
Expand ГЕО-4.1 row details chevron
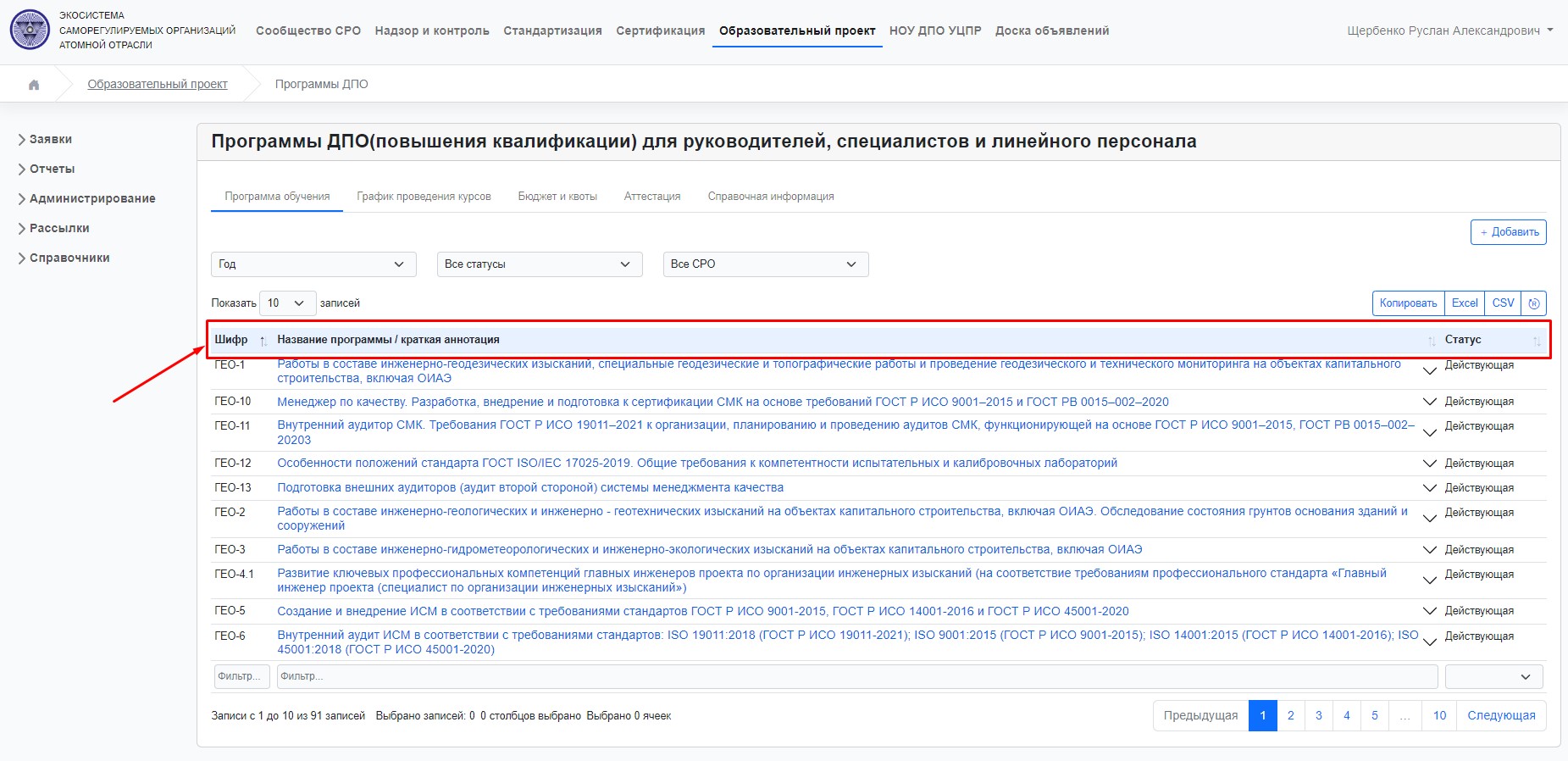click(x=1430, y=580)
